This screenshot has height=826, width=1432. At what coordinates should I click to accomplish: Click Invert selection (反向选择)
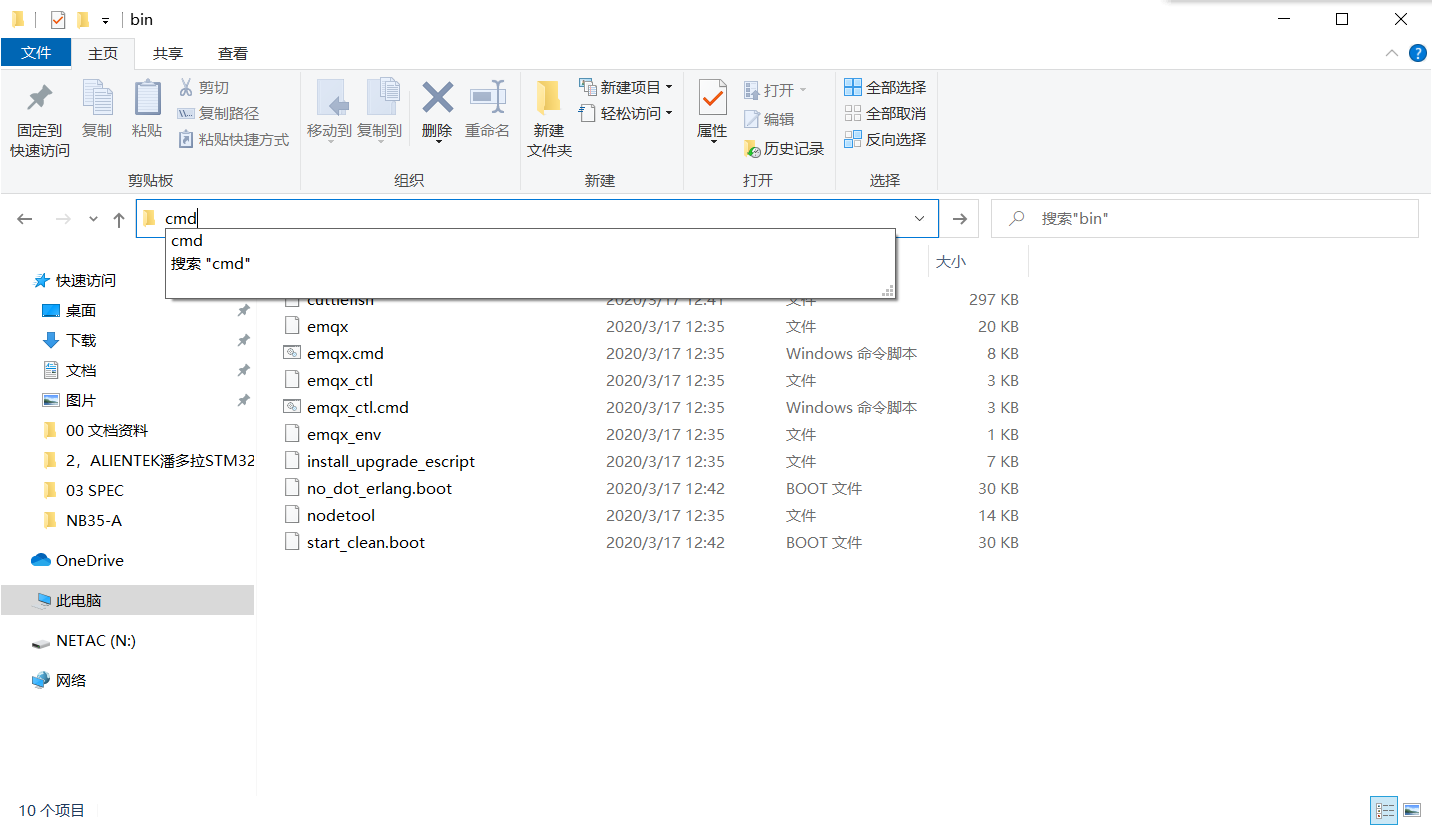(x=885, y=140)
